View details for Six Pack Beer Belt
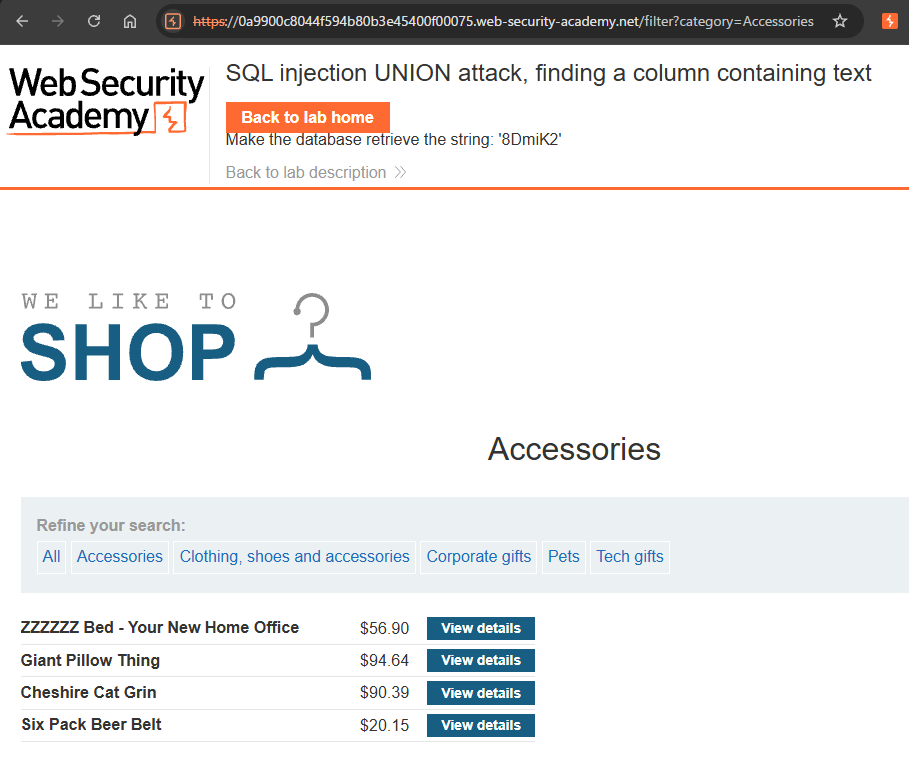The height and width of the screenshot is (778, 909). pos(481,725)
